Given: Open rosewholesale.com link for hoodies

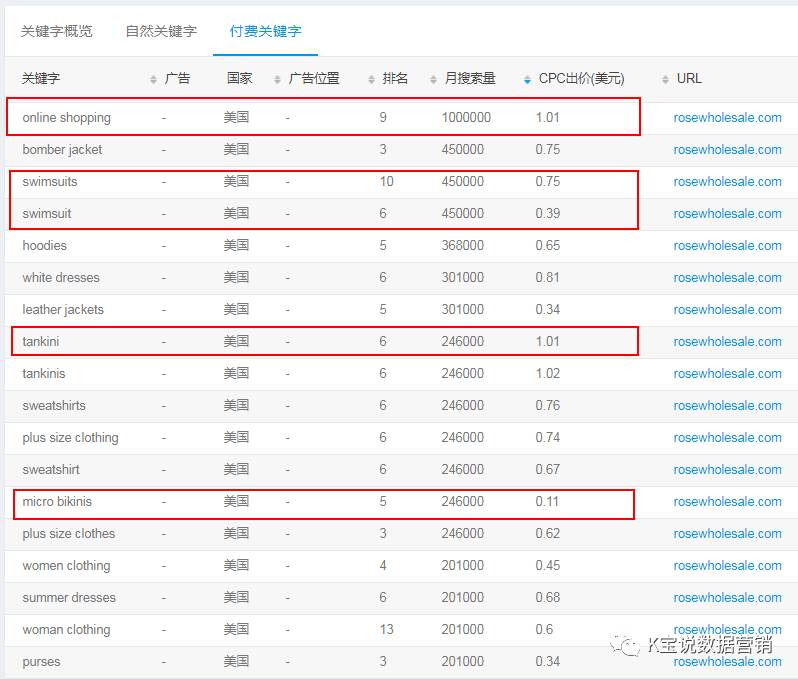Looking at the screenshot, I should point(727,246).
